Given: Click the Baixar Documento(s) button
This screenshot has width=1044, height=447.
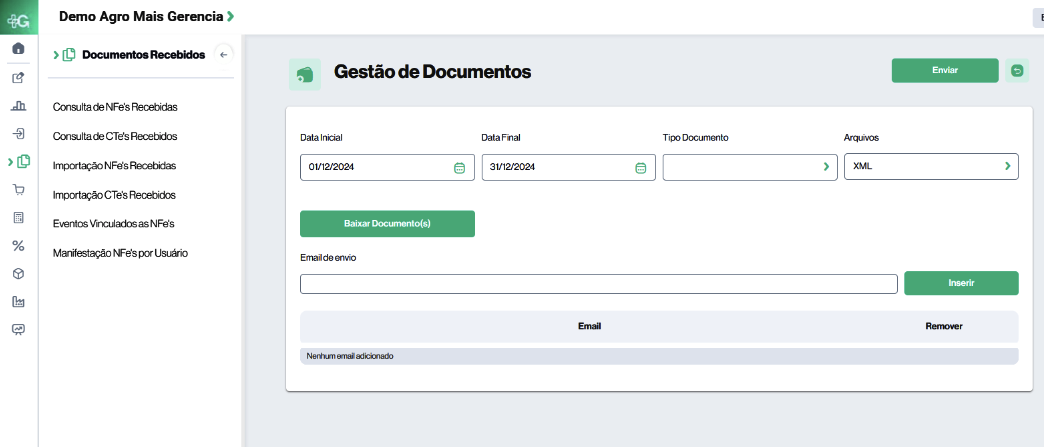Looking at the screenshot, I should (387, 224).
